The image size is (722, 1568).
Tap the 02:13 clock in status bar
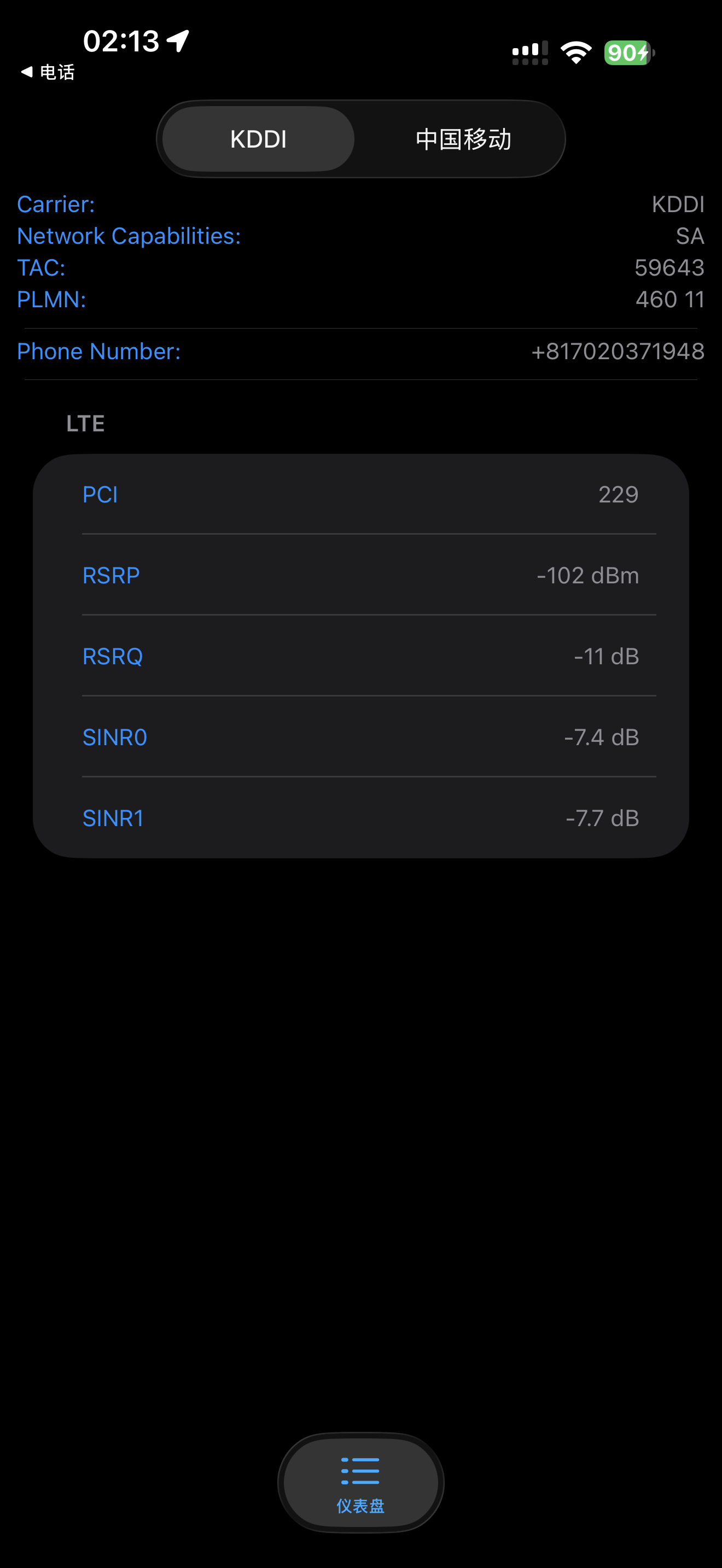(121, 42)
